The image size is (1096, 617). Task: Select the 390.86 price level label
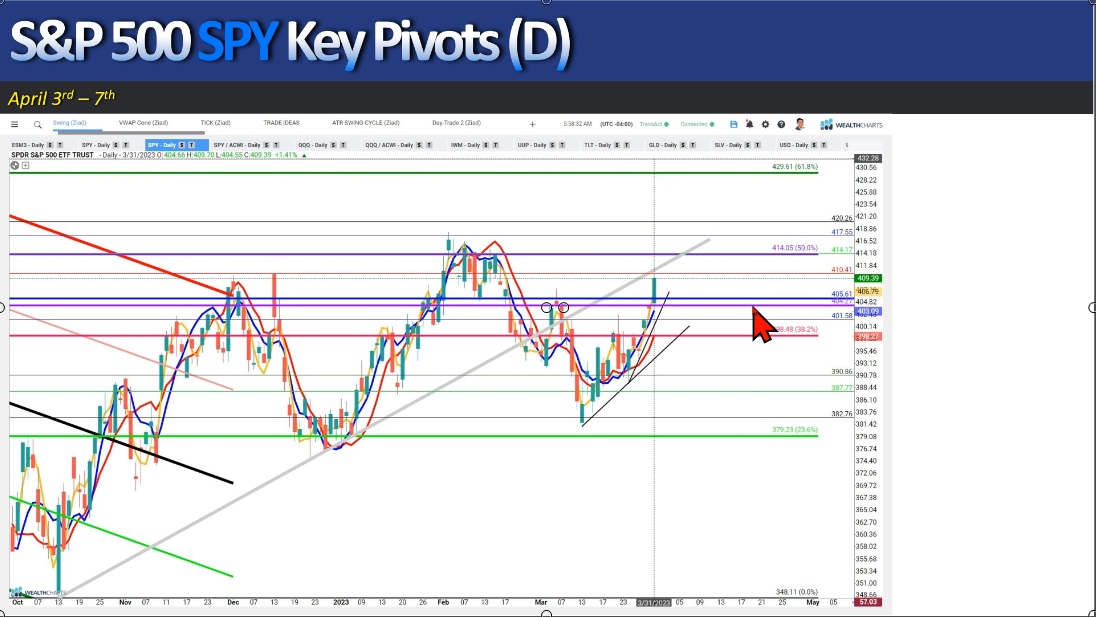coord(842,372)
